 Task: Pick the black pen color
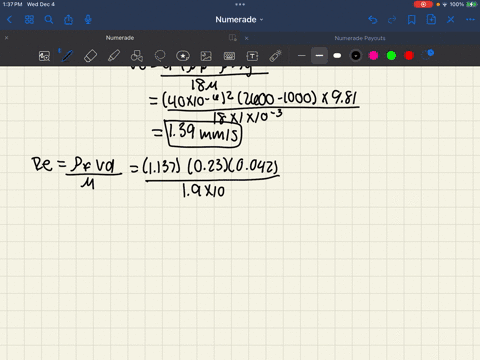[x=356, y=56]
